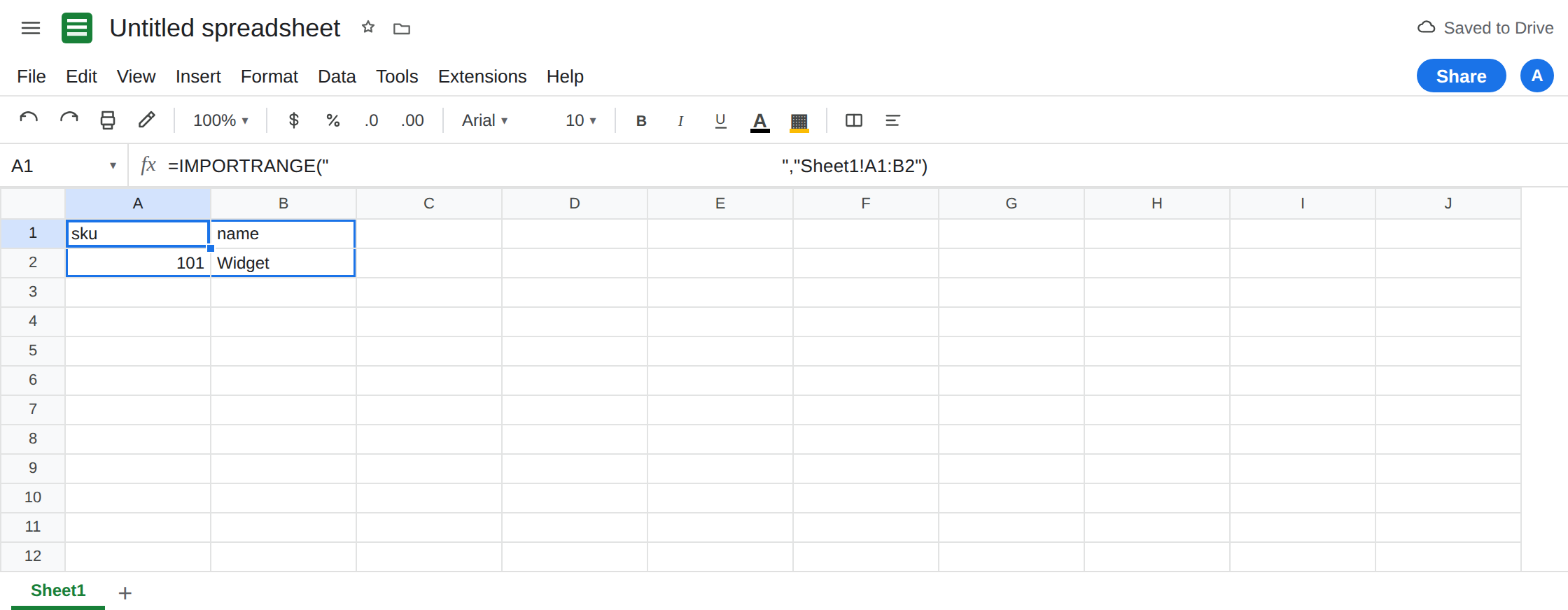Click the redo arrow
The width and height of the screenshot is (1568, 610).
tap(69, 120)
